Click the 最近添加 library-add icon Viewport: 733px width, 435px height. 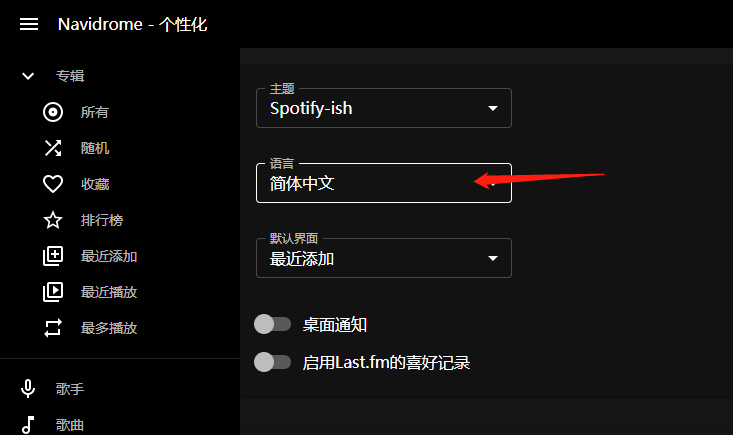coord(53,256)
